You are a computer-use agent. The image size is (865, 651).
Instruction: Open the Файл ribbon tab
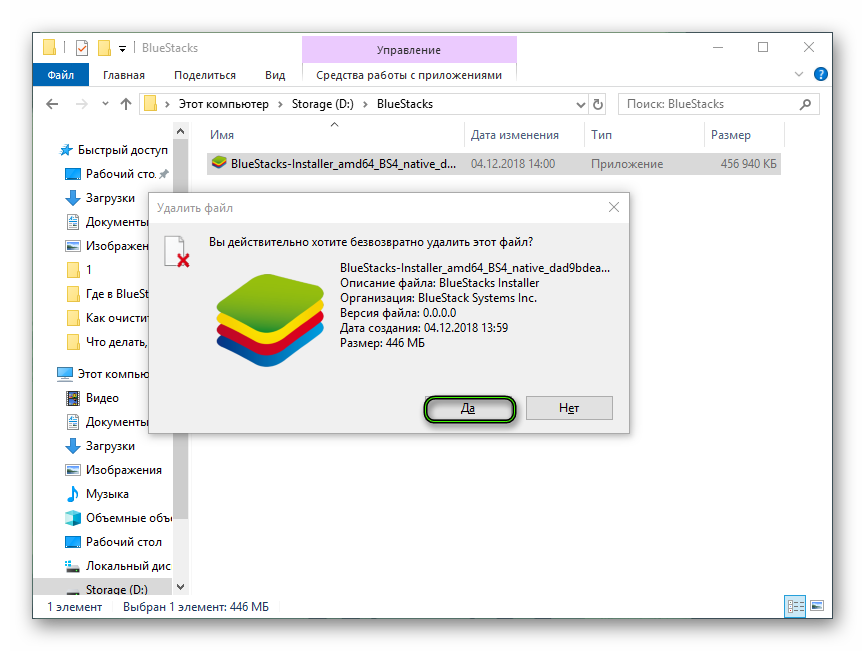[x=61, y=75]
